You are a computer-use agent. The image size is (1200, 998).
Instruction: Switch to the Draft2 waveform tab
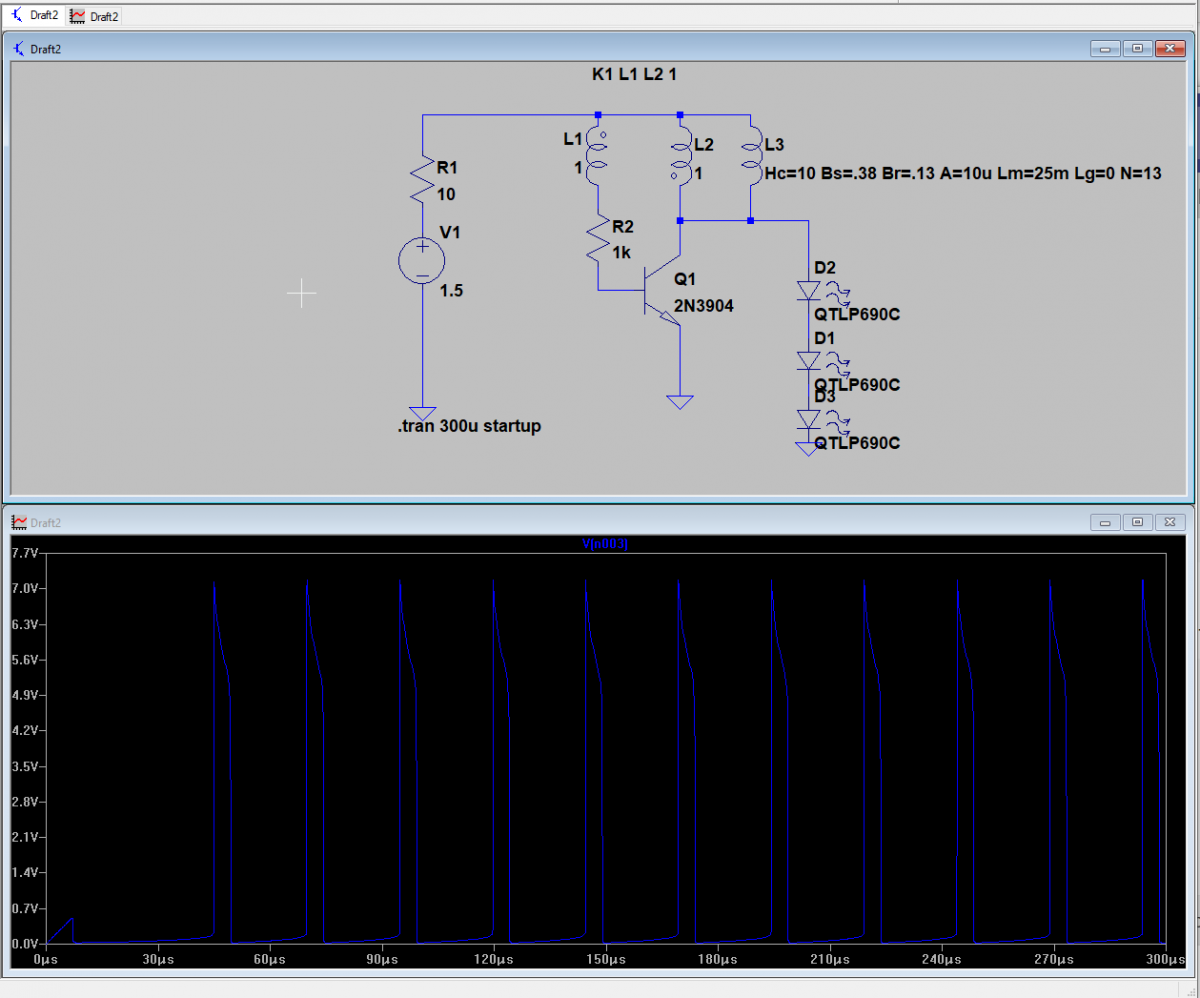pos(94,16)
